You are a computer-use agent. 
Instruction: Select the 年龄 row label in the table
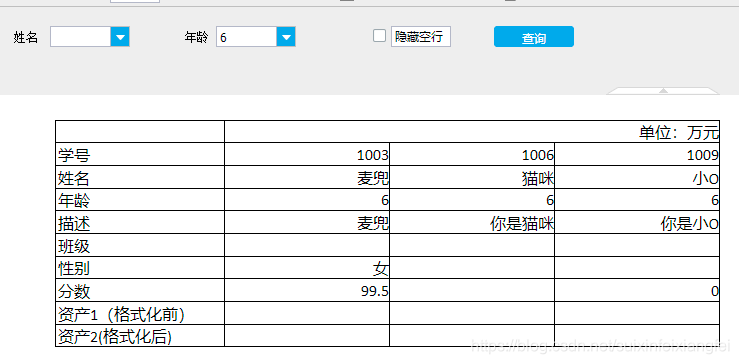(x=140, y=200)
